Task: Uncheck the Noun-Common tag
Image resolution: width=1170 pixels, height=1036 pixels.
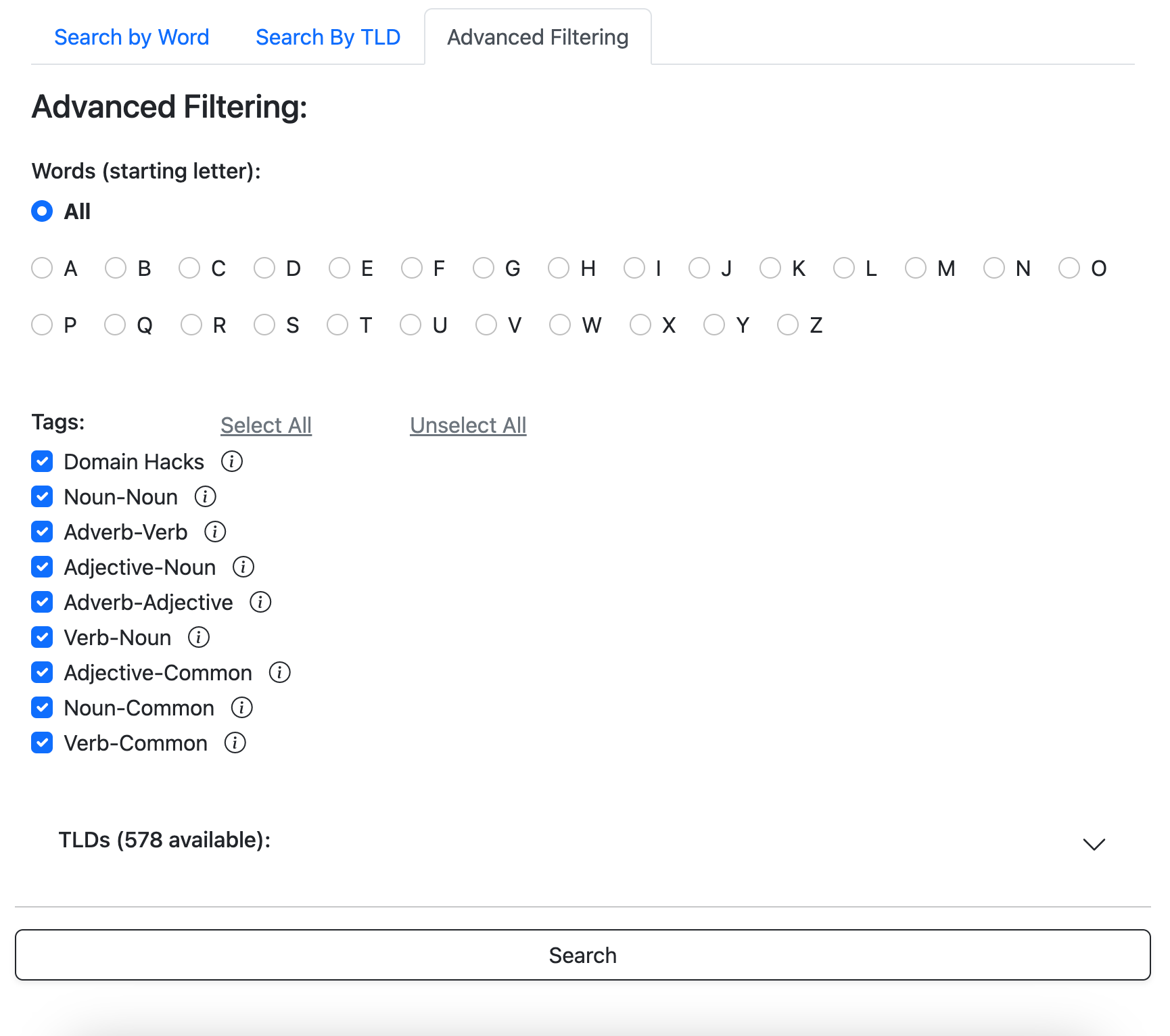Action: 42,708
